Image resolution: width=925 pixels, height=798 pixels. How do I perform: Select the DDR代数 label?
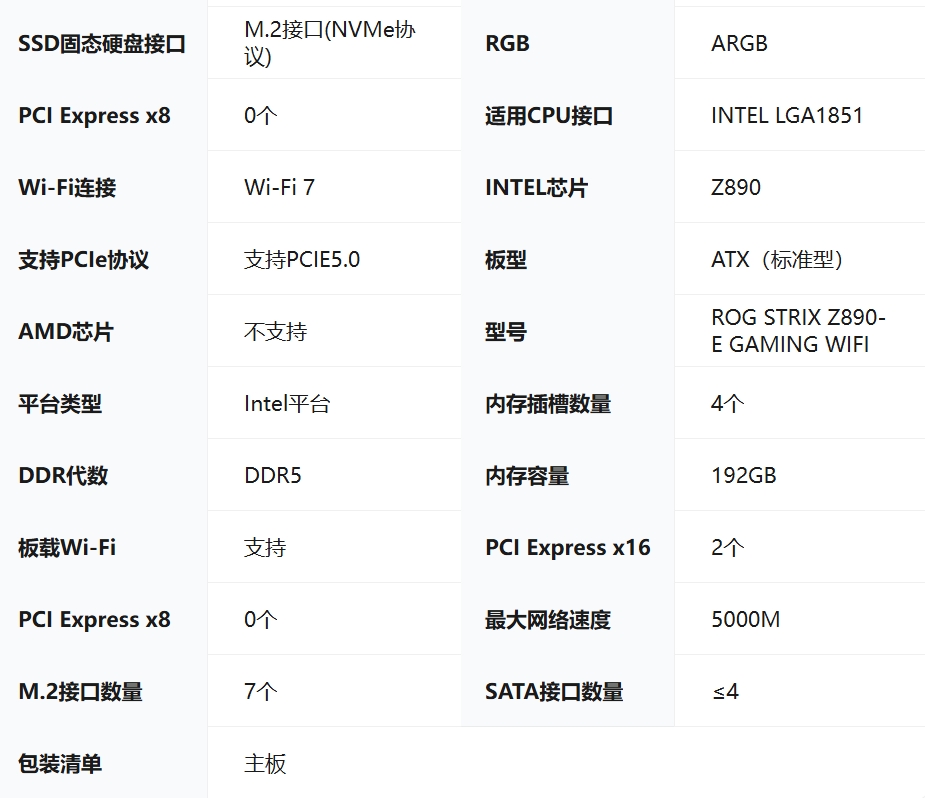coord(63,476)
